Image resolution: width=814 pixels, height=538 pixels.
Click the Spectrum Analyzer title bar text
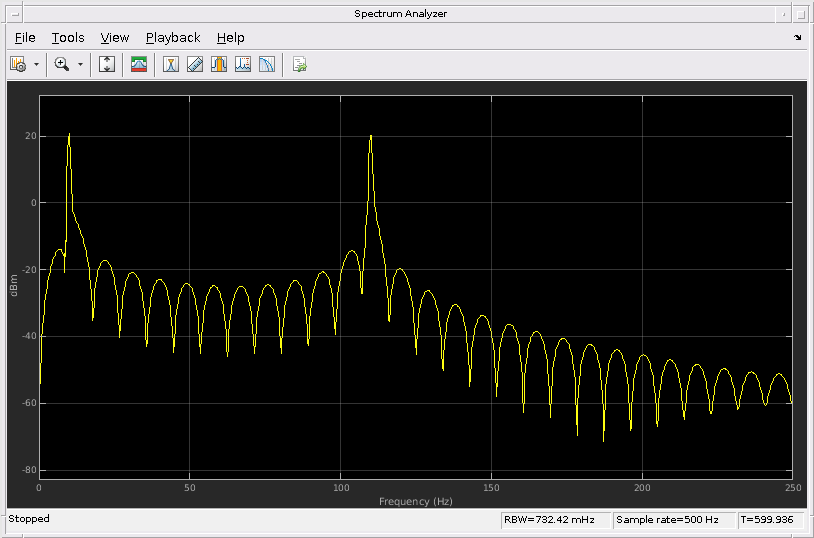click(400, 14)
